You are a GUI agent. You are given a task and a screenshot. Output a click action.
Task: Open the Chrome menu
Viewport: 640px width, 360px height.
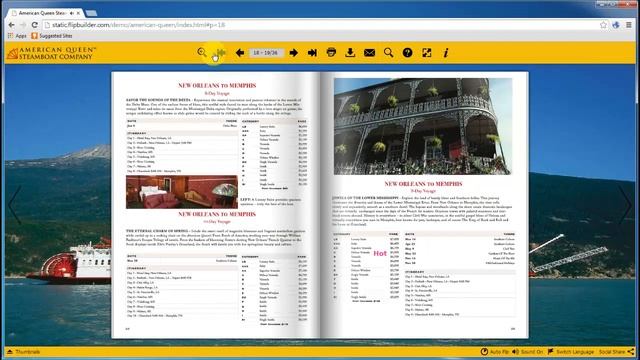(x=629, y=25)
